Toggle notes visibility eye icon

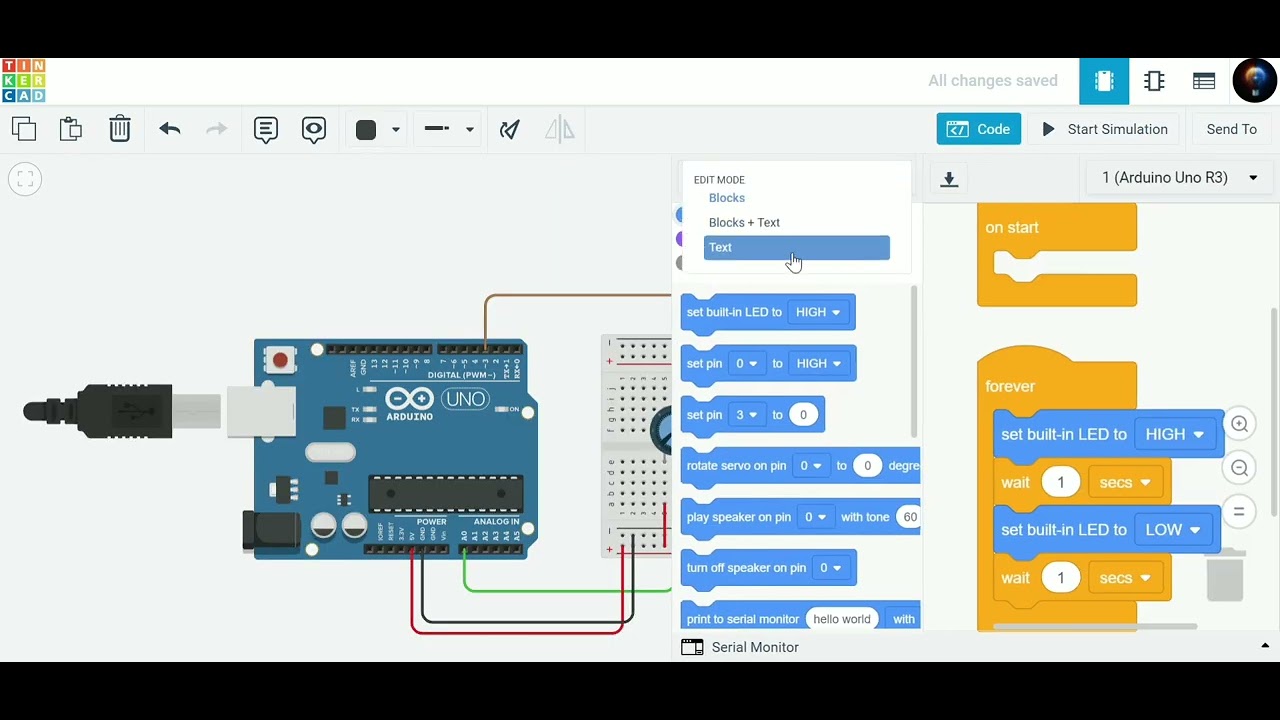314,129
